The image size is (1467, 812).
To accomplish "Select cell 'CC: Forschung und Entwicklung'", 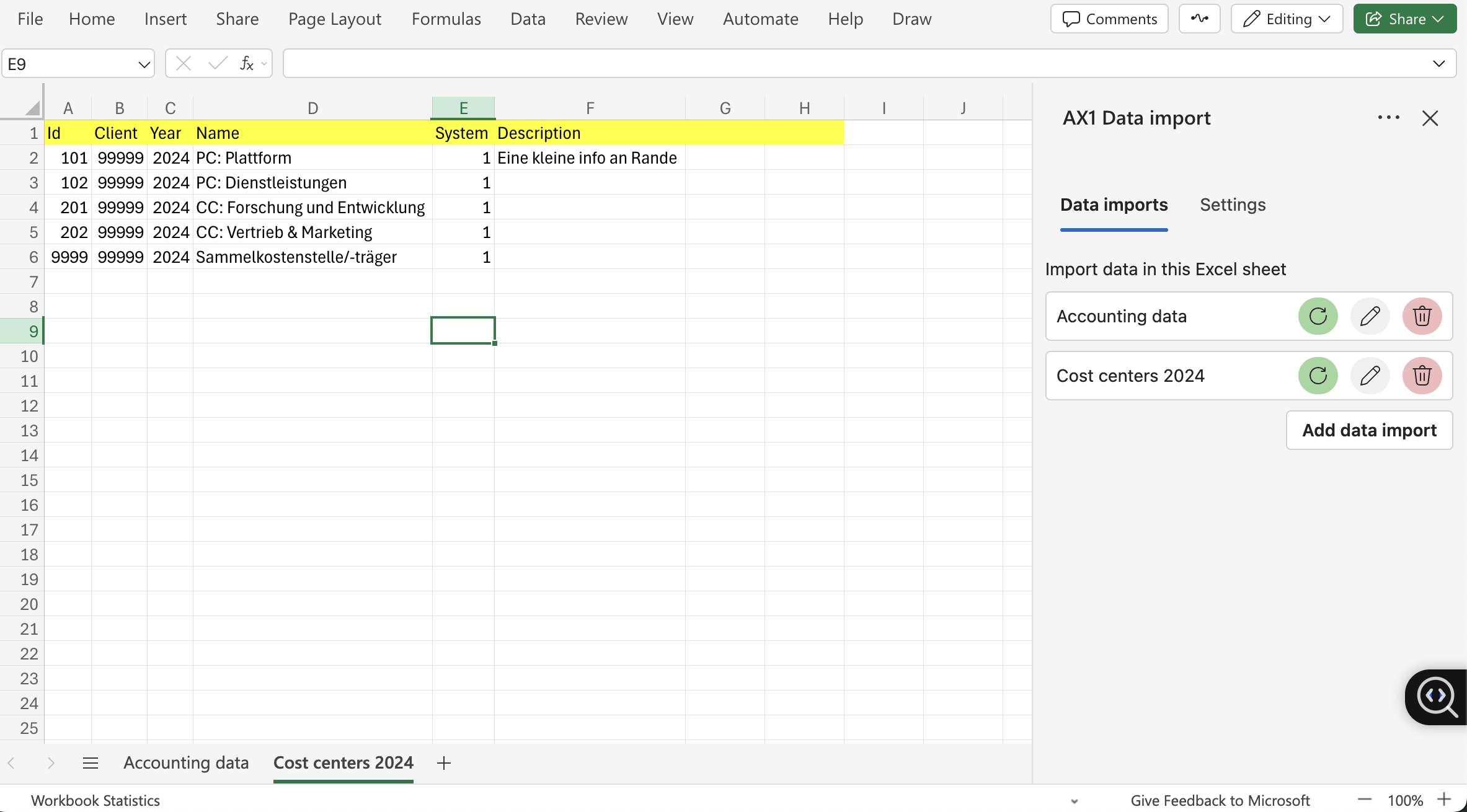I will pyautogui.click(x=312, y=207).
